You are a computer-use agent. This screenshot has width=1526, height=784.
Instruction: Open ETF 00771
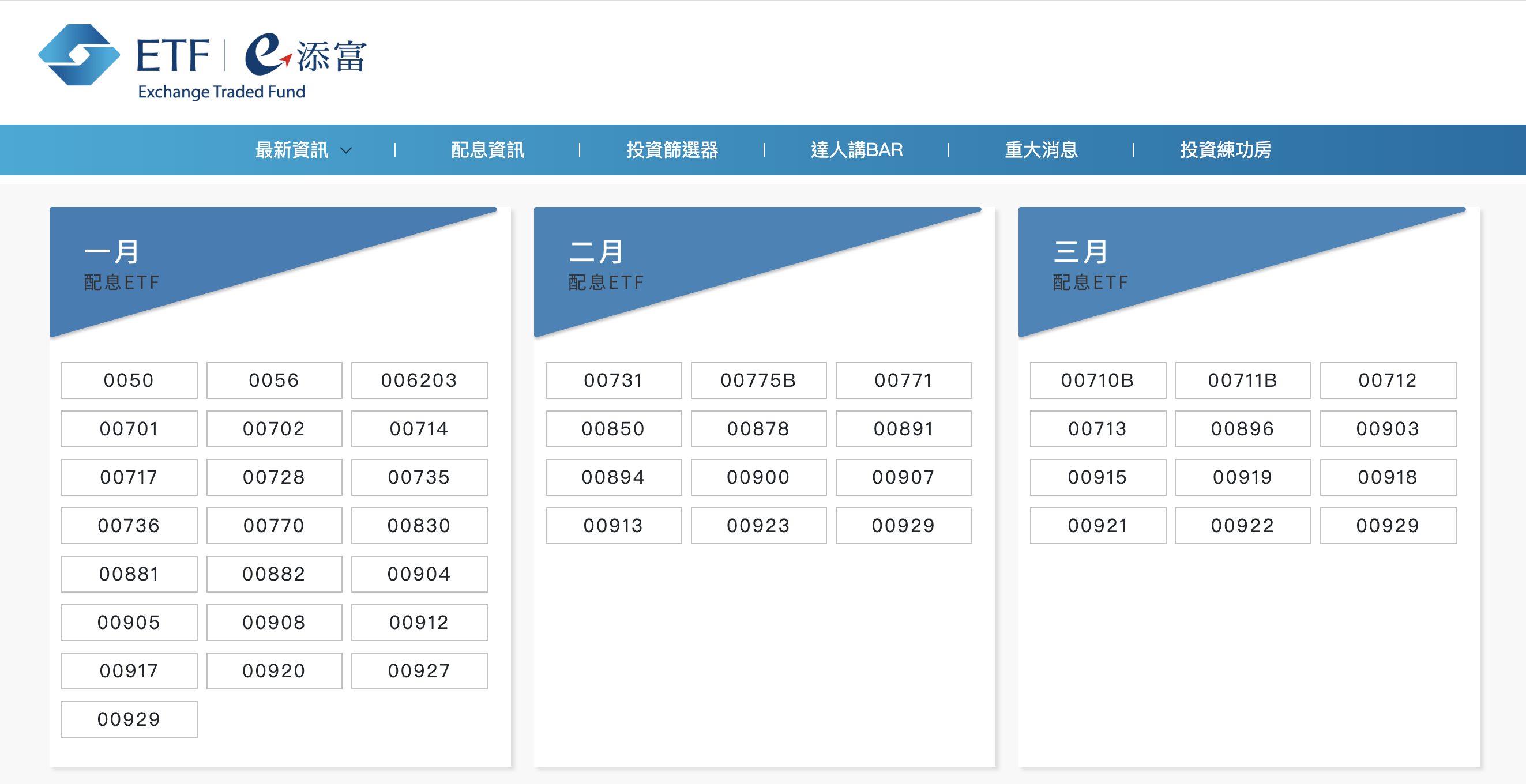904,380
